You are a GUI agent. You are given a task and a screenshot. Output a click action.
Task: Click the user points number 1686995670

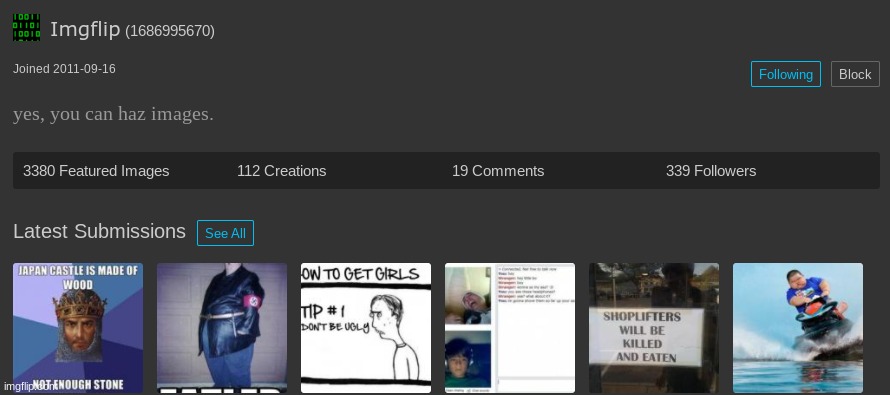point(170,31)
